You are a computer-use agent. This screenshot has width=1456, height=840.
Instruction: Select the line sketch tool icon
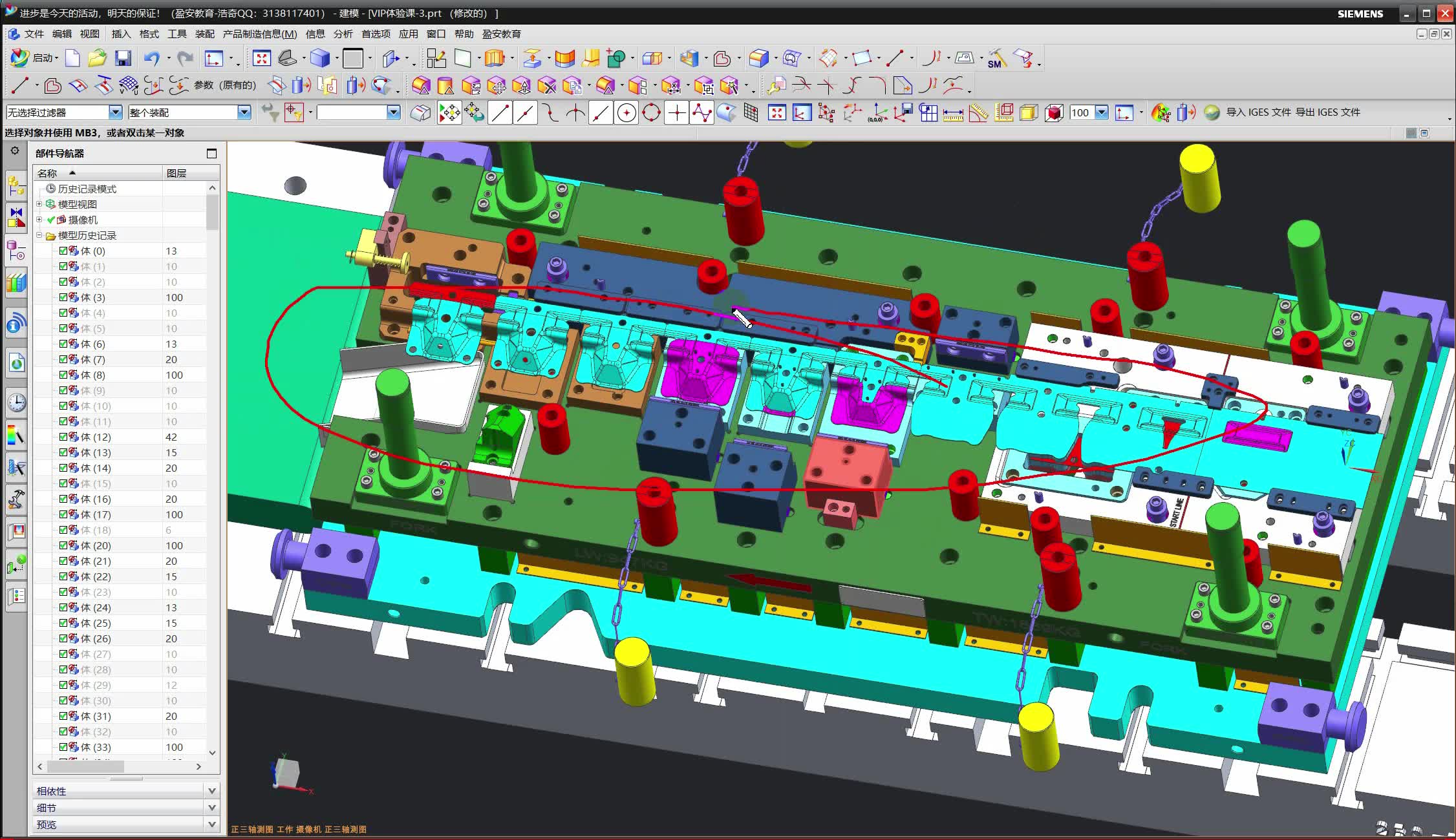[x=20, y=85]
